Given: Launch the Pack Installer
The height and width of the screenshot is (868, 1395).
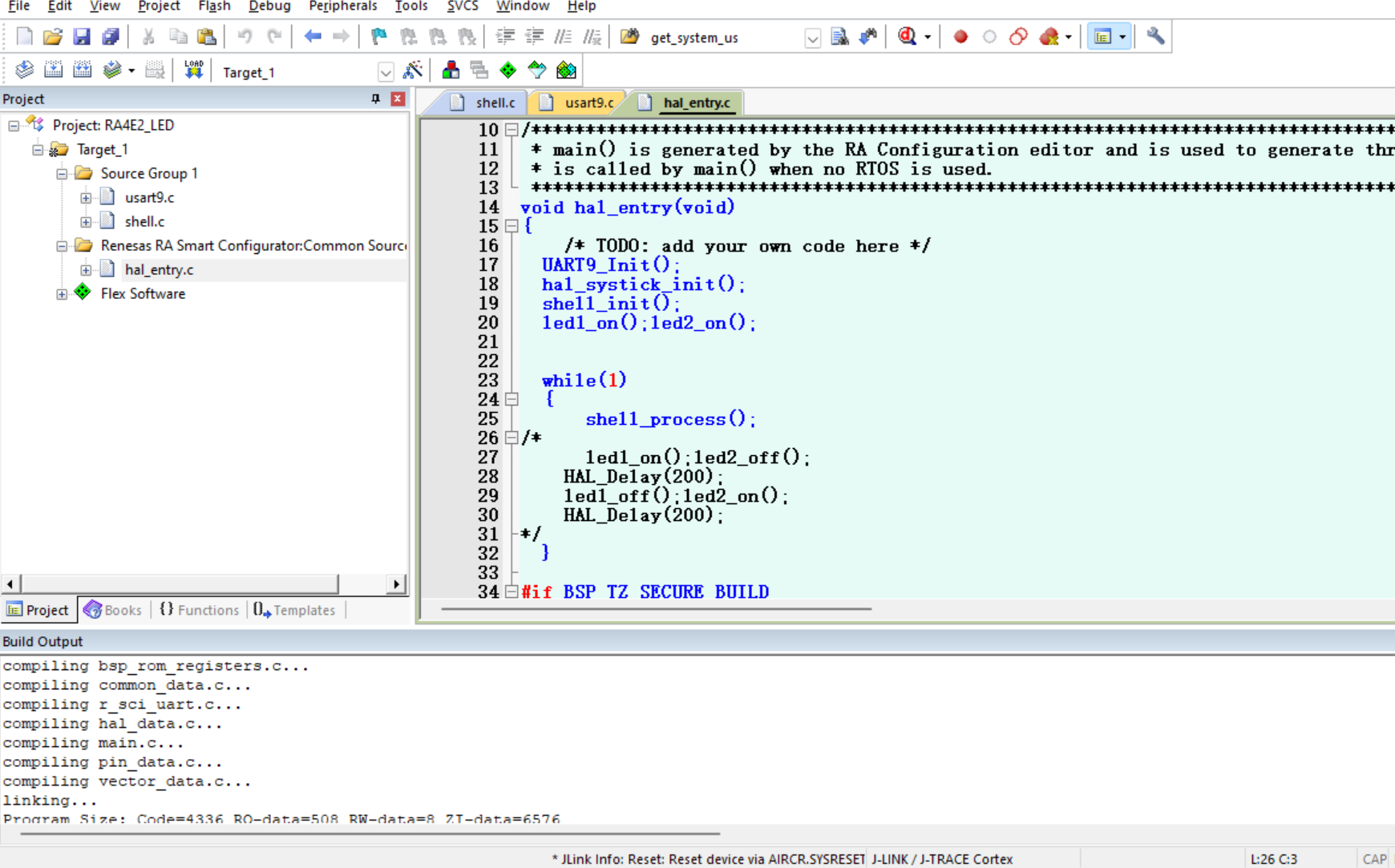Looking at the screenshot, I should (566, 71).
